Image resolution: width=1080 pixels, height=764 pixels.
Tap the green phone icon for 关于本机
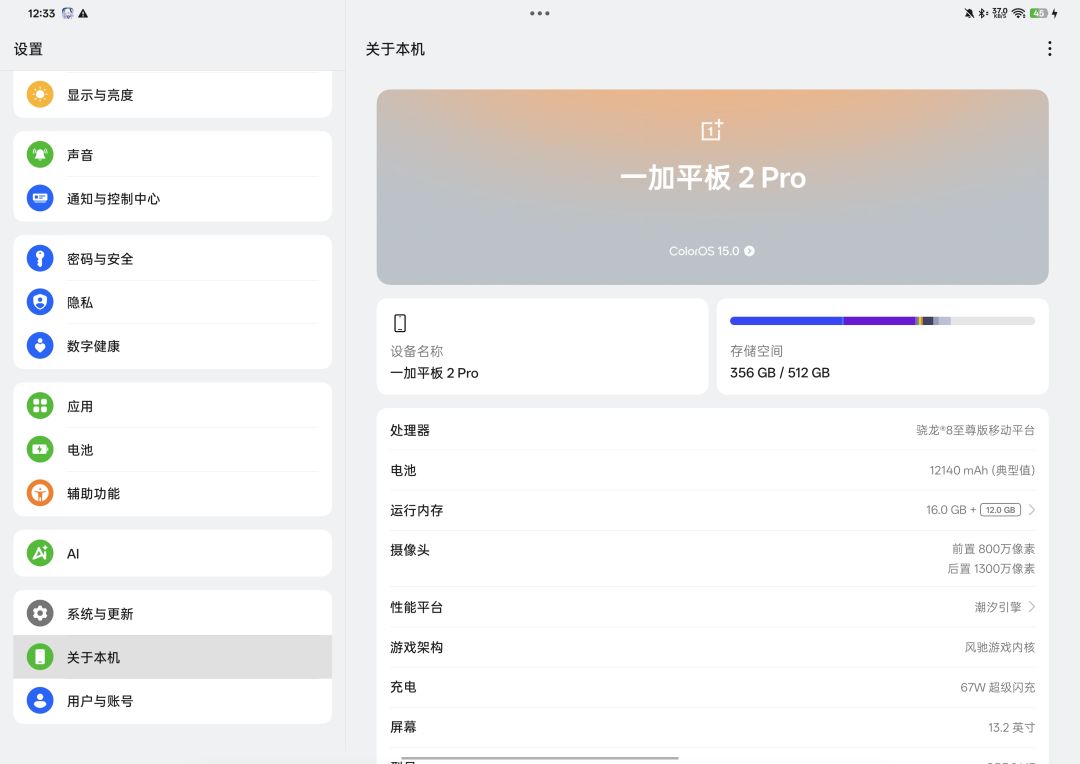point(40,657)
